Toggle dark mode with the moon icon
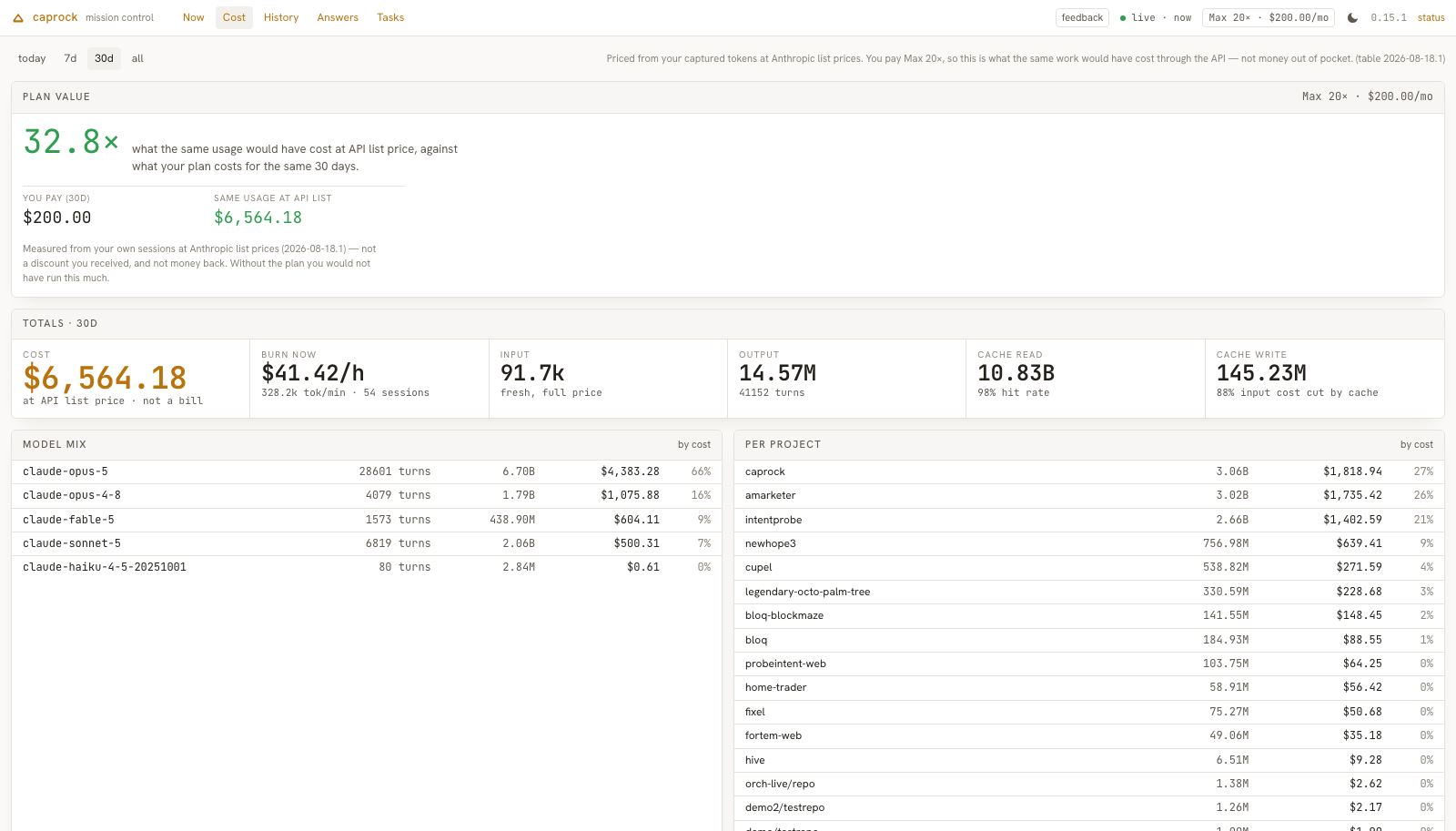Viewport: 1456px width, 831px height. pyautogui.click(x=1352, y=17)
